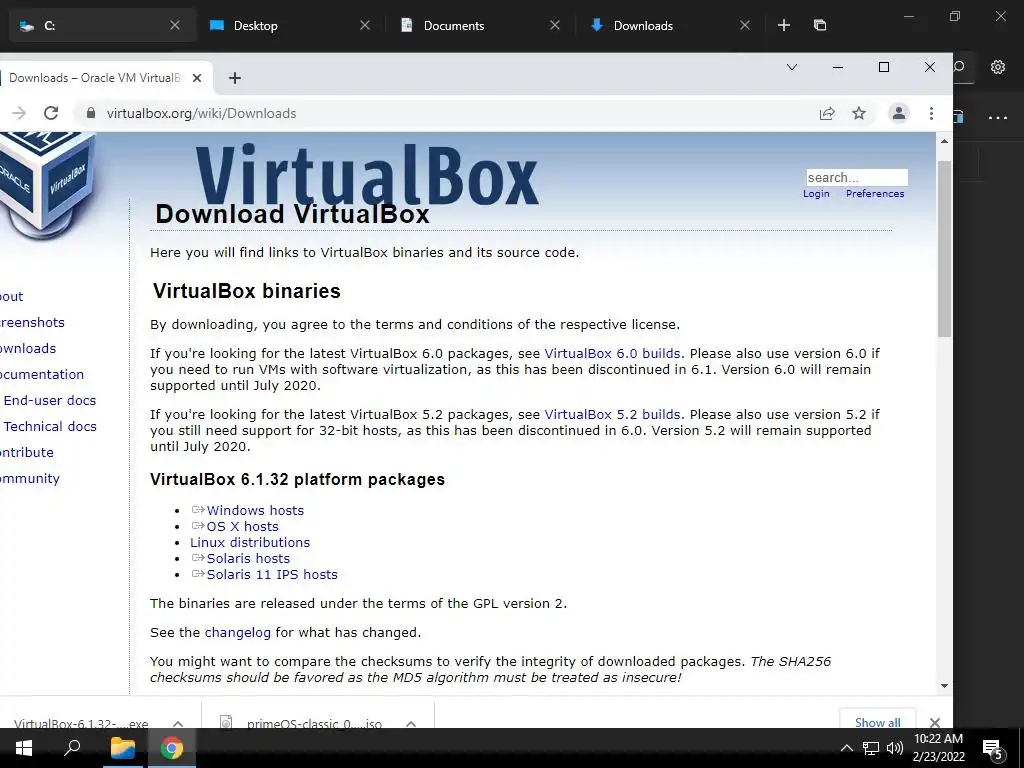Open the file manager three-dots overflow menu
Image resolution: width=1024 pixels, height=768 pixels.
(x=997, y=118)
